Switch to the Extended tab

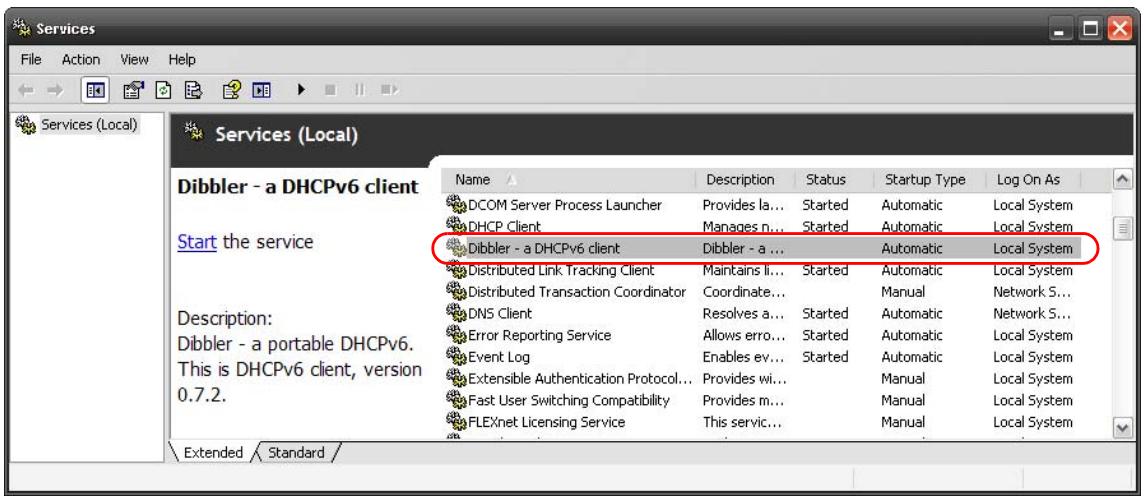pyautogui.click(x=213, y=453)
